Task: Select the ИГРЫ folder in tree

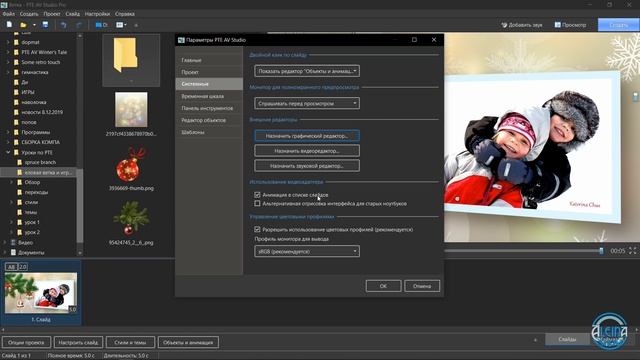Action: click(x=28, y=92)
